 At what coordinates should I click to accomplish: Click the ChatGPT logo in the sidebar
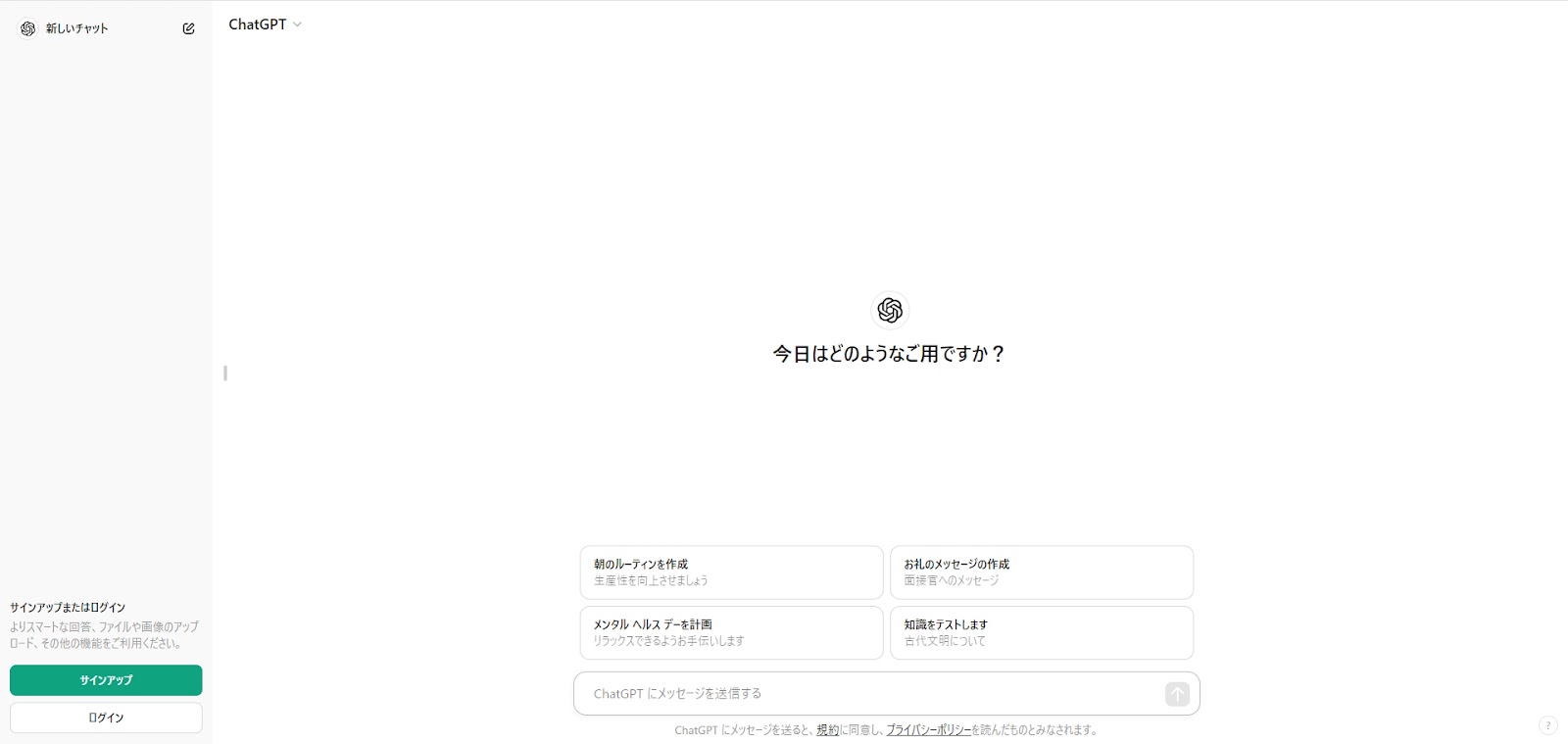(27, 28)
